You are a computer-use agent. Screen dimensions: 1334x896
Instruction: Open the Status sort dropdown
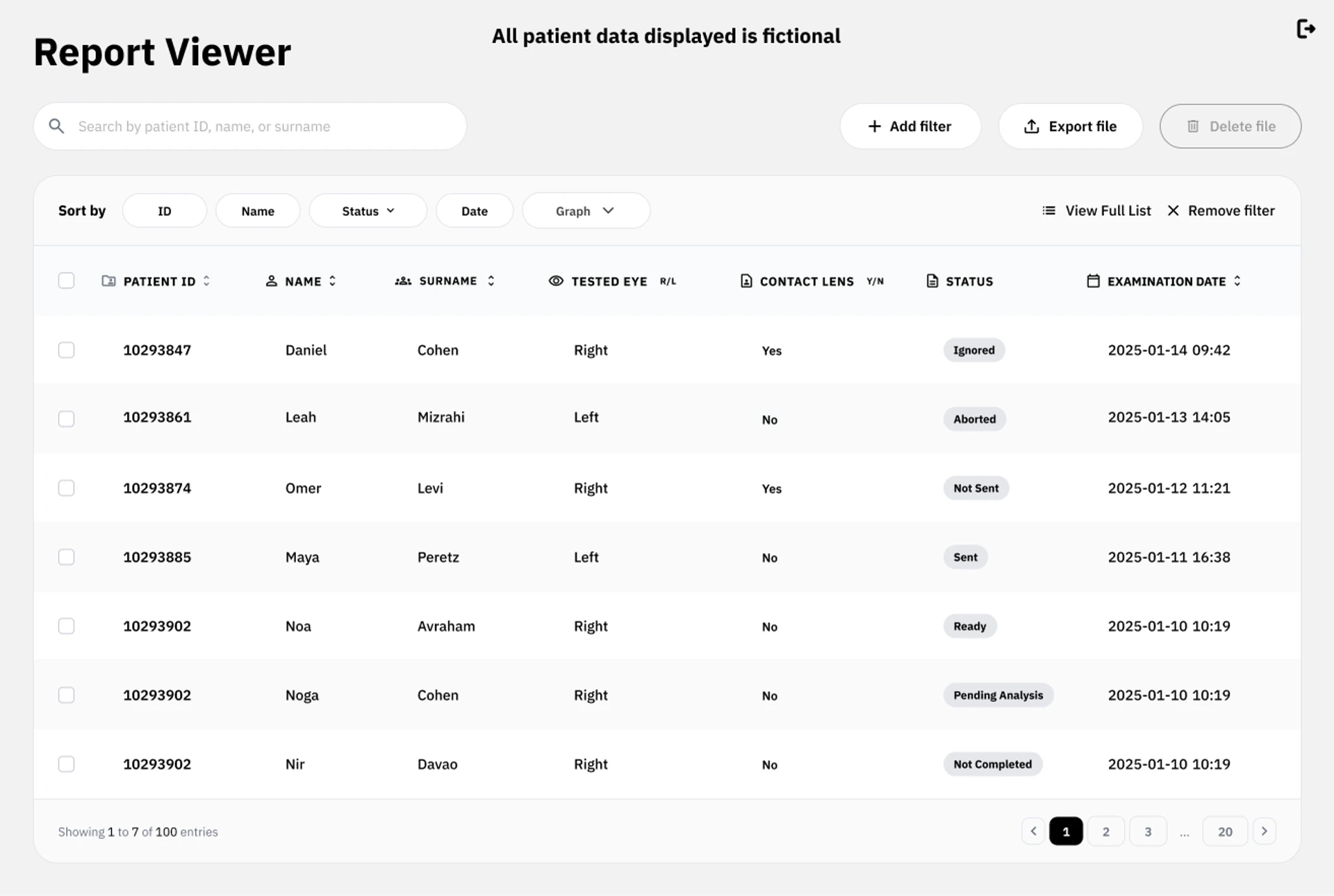(x=368, y=210)
